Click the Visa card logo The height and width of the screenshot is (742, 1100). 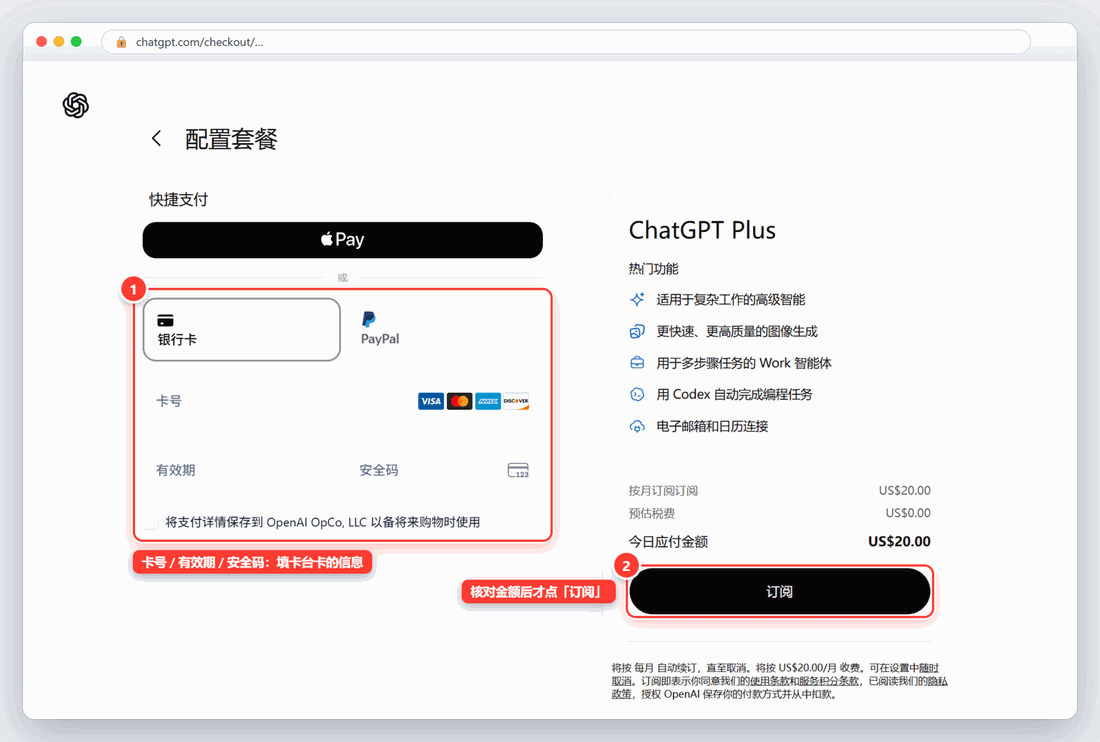[431, 401]
